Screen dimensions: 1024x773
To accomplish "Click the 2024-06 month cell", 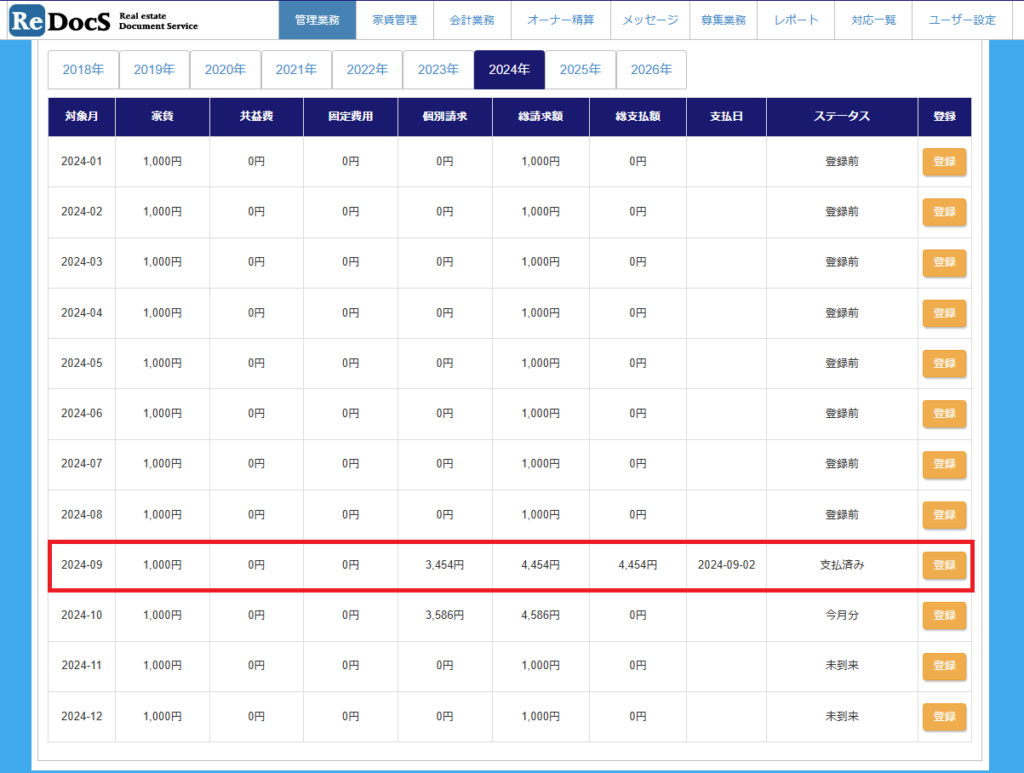I will 82,413.
